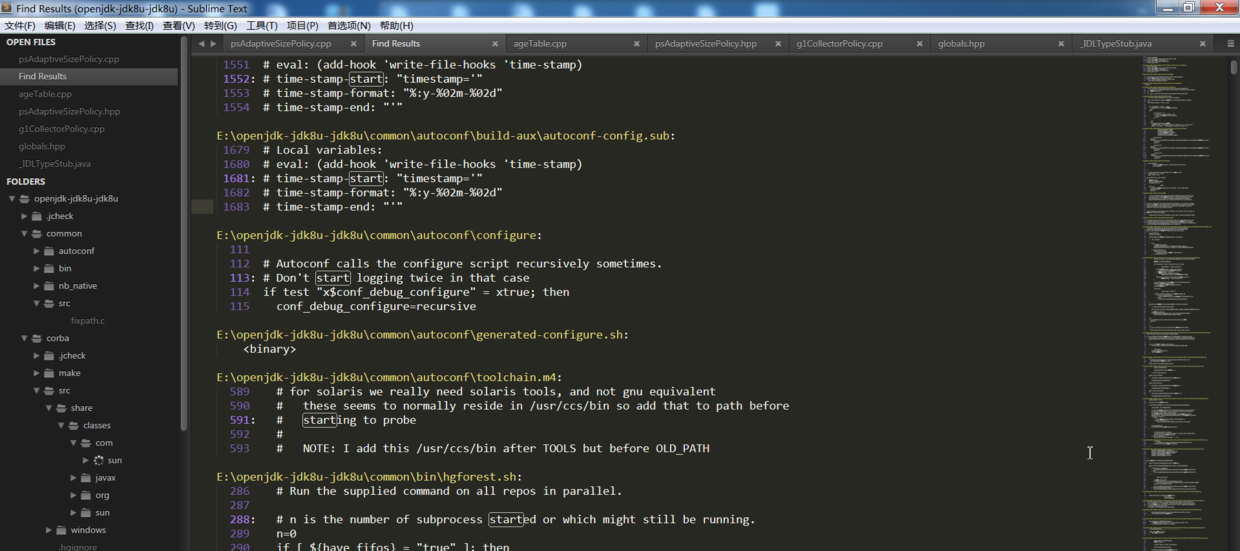Open the 编辑(E) menu

pyautogui.click(x=60, y=25)
